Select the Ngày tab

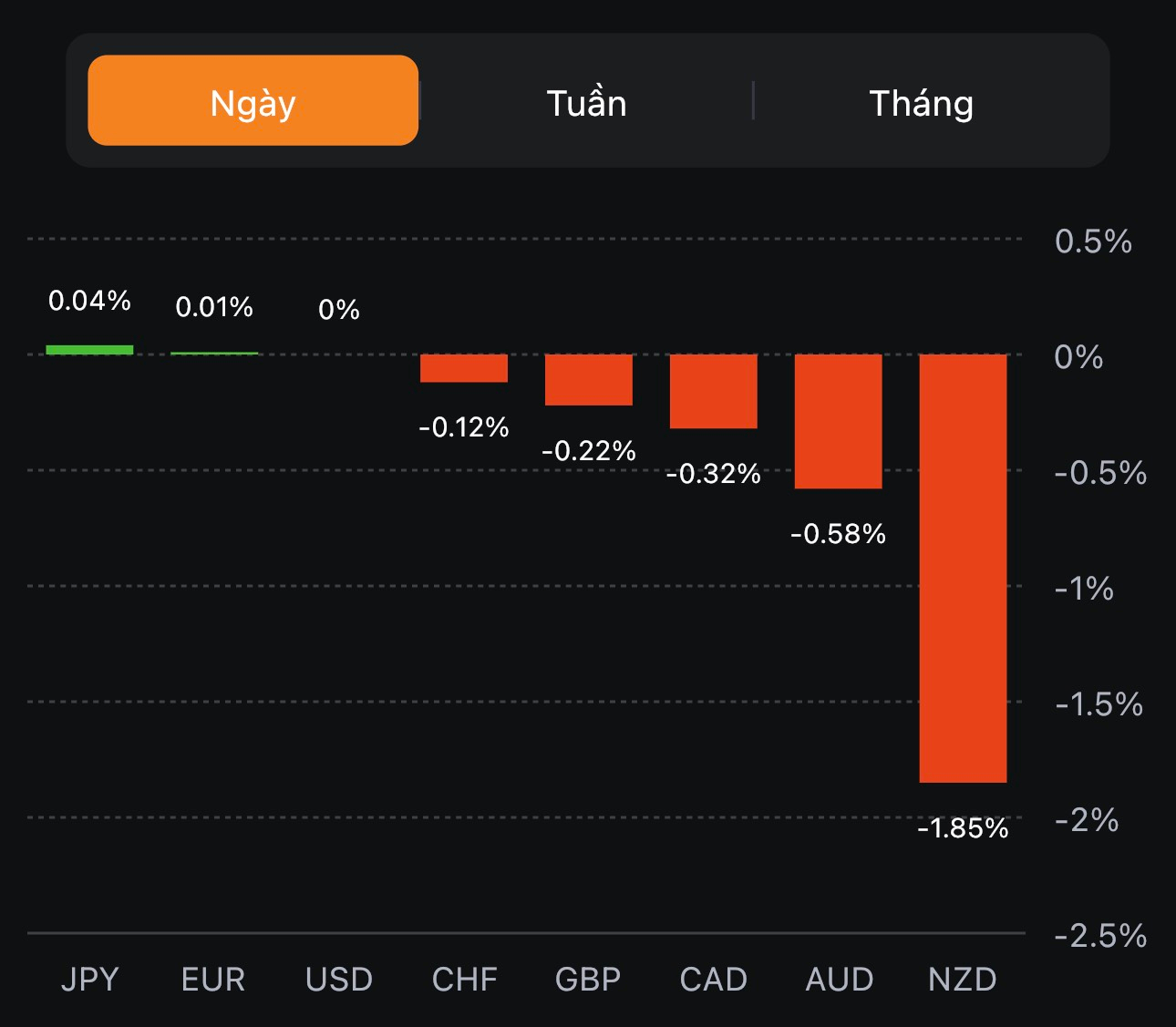tap(253, 101)
